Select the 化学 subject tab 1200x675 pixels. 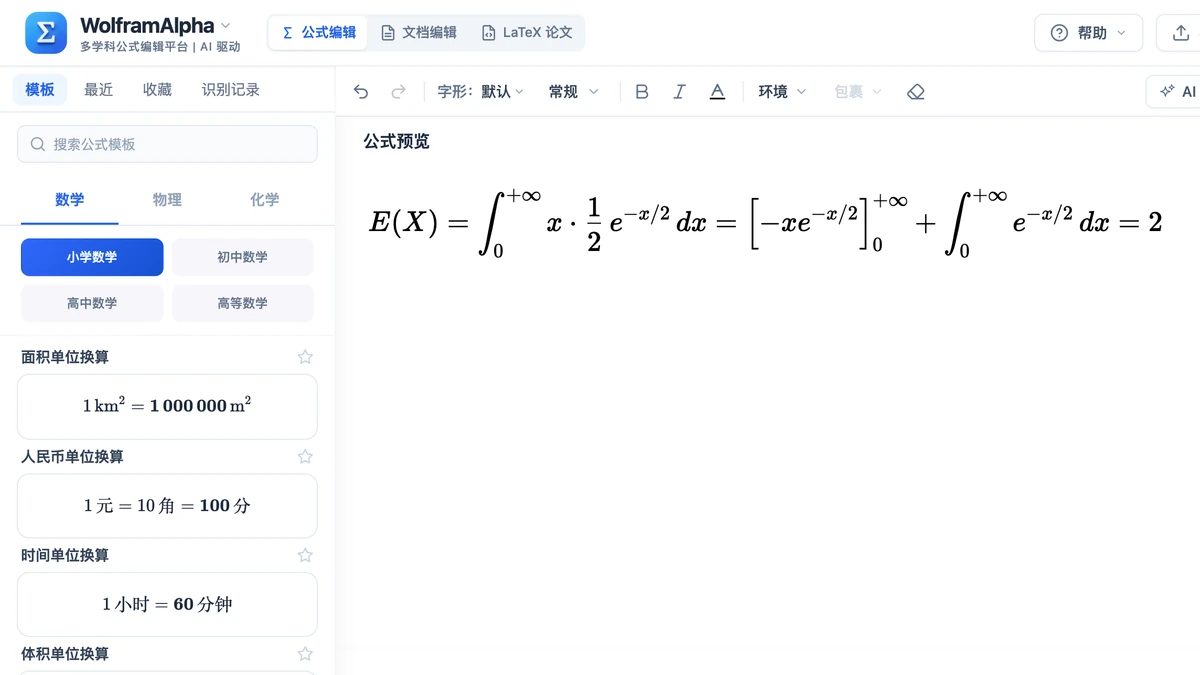[265, 200]
